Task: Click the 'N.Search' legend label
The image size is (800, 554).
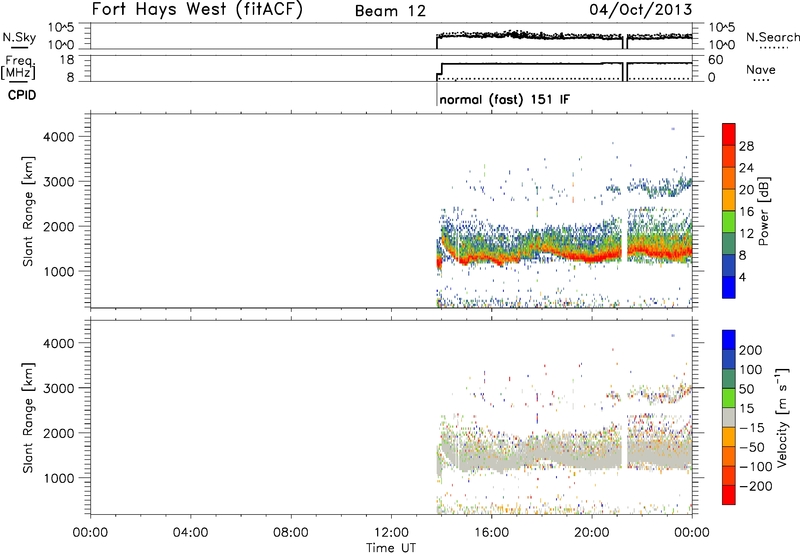Action: 772,37
